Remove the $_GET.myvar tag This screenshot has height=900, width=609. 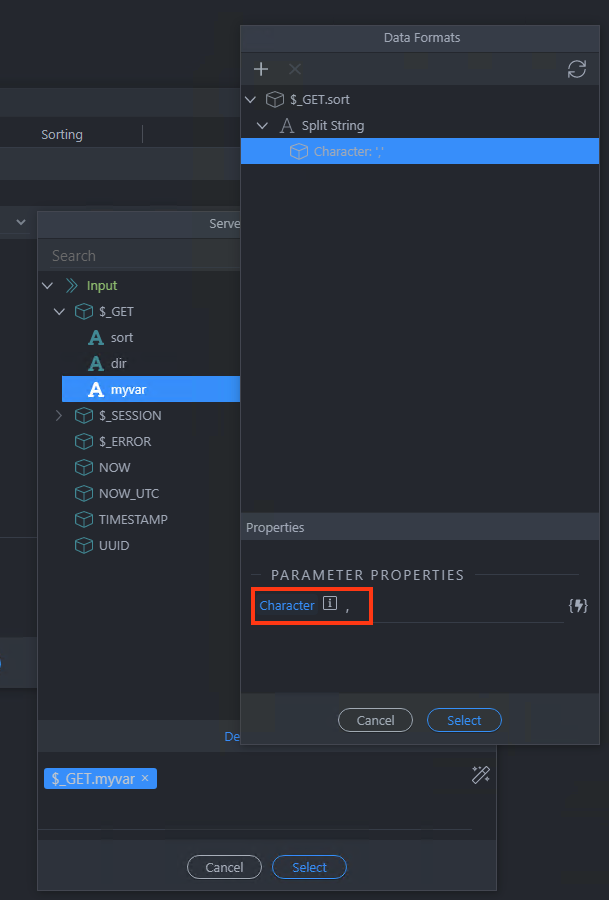click(x=145, y=778)
